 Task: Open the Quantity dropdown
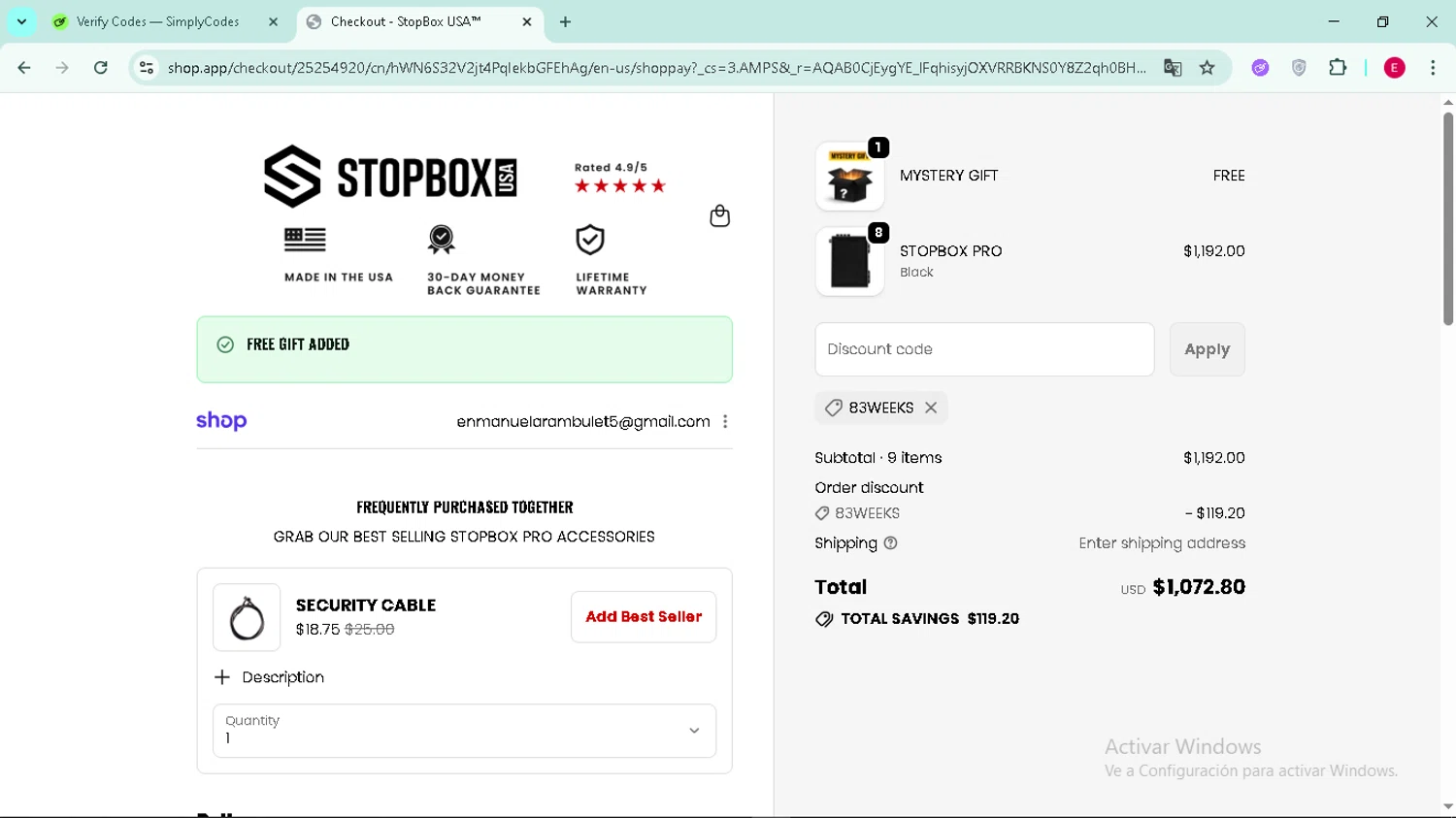point(464,731)
